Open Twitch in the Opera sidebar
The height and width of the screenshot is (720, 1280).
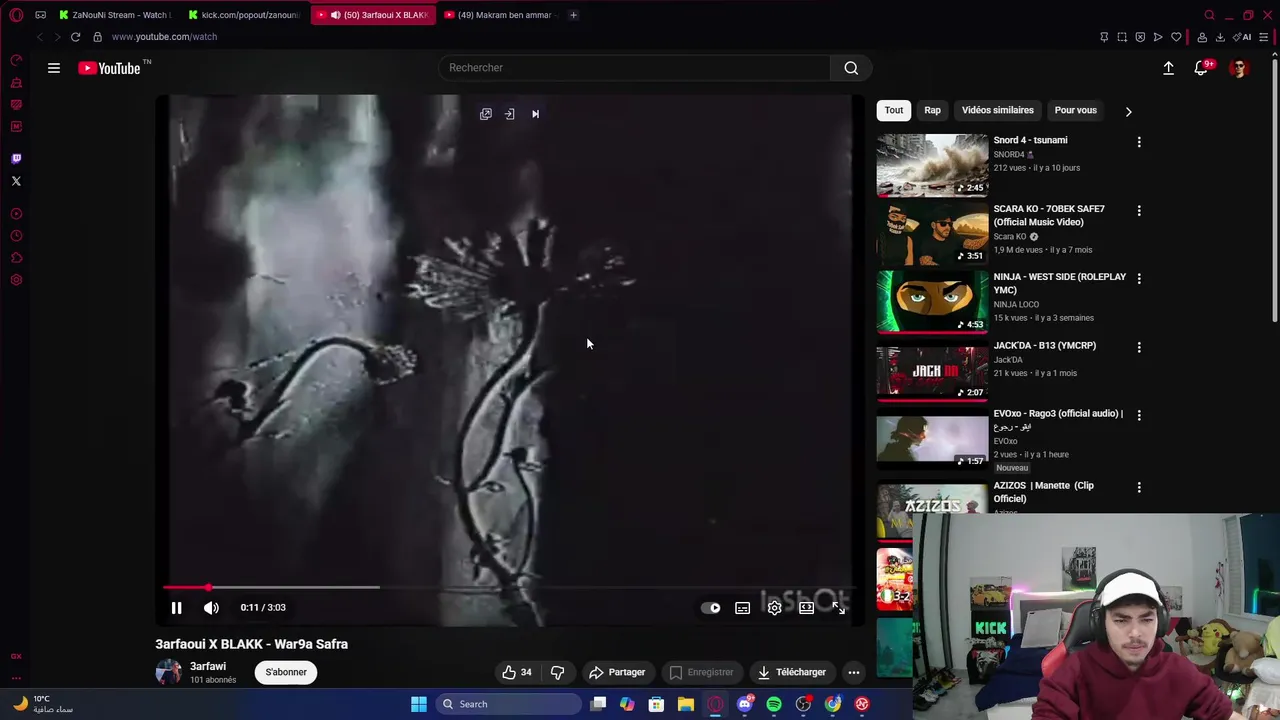point(16,158)
